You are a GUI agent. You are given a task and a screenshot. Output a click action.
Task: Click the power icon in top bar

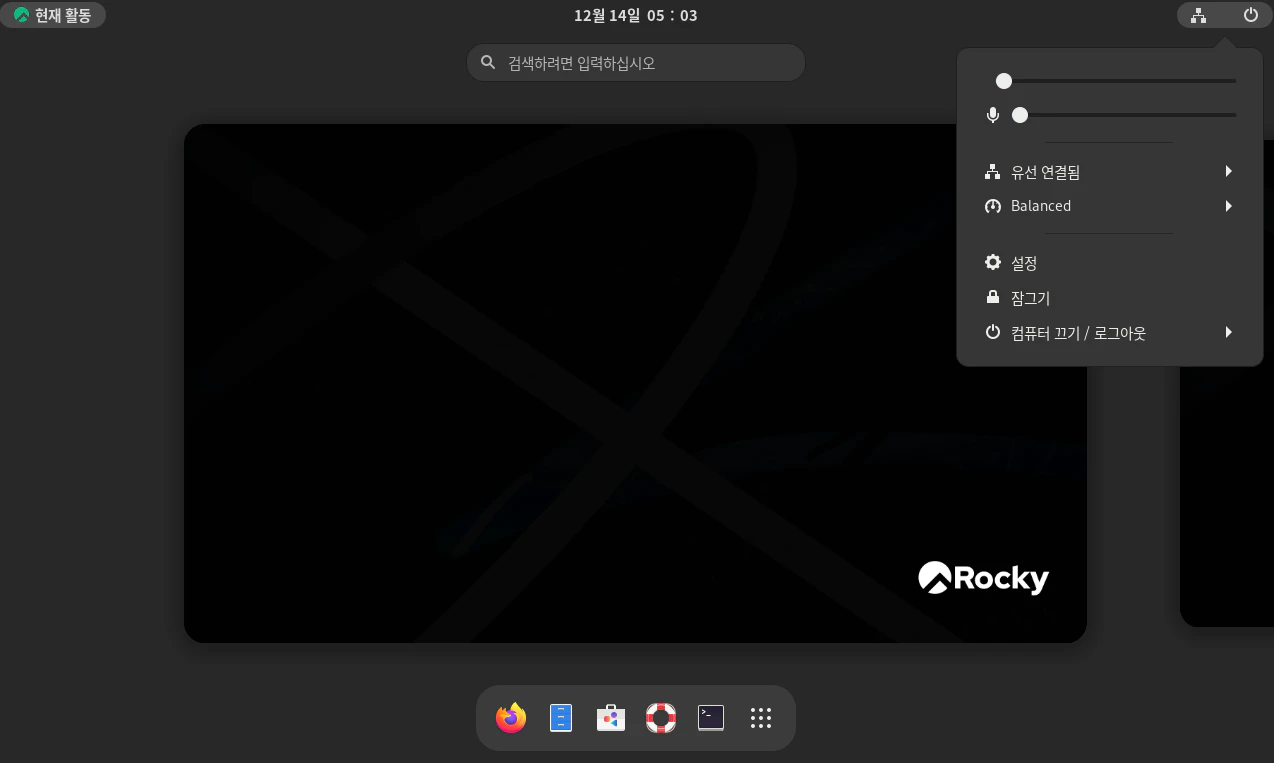1250,15
